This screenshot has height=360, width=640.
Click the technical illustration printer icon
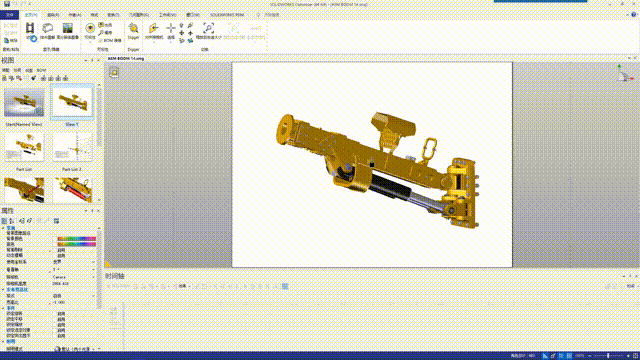tap(48, 28)
